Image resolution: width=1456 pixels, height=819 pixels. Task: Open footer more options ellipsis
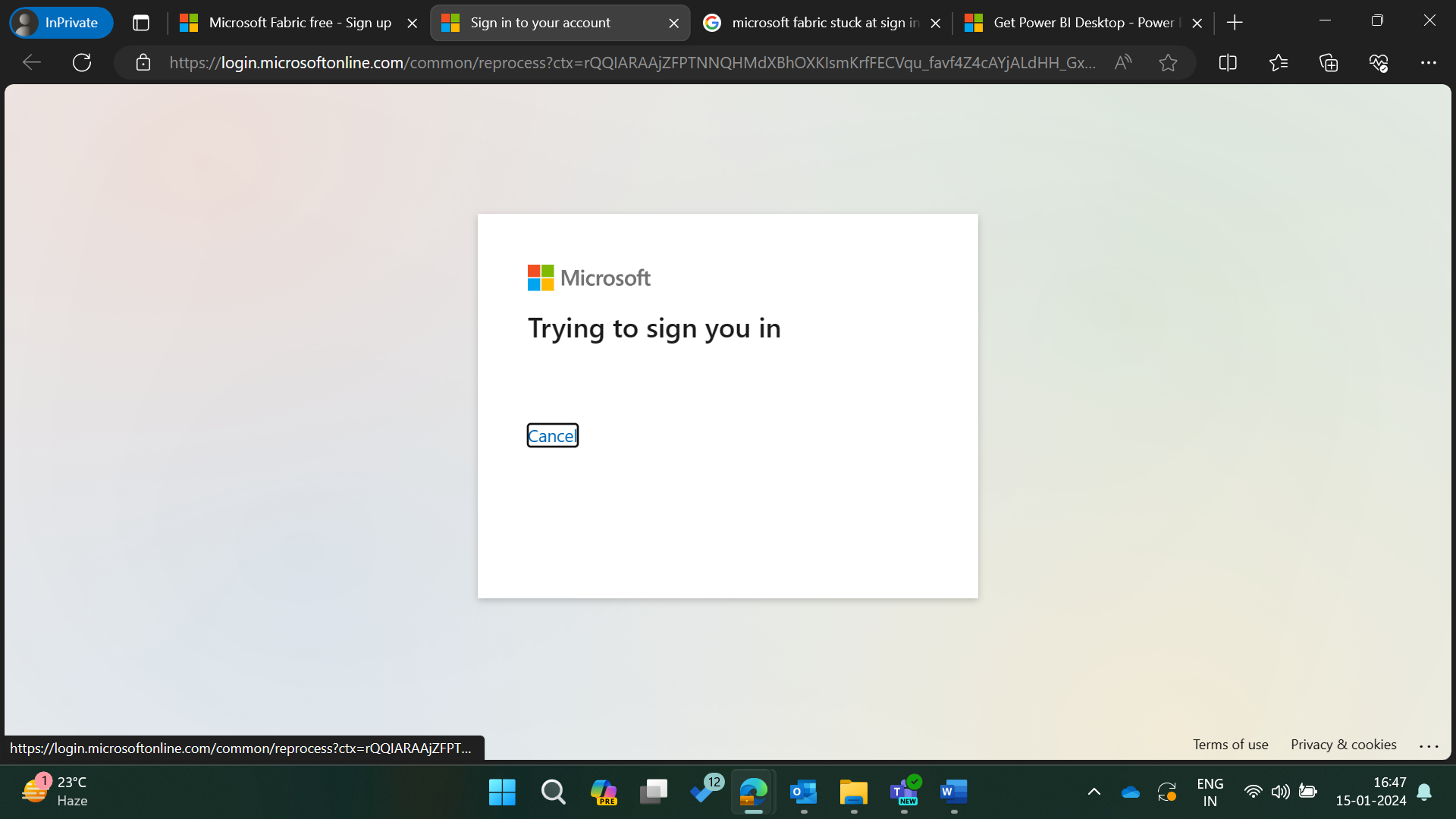coord(1429,746)
